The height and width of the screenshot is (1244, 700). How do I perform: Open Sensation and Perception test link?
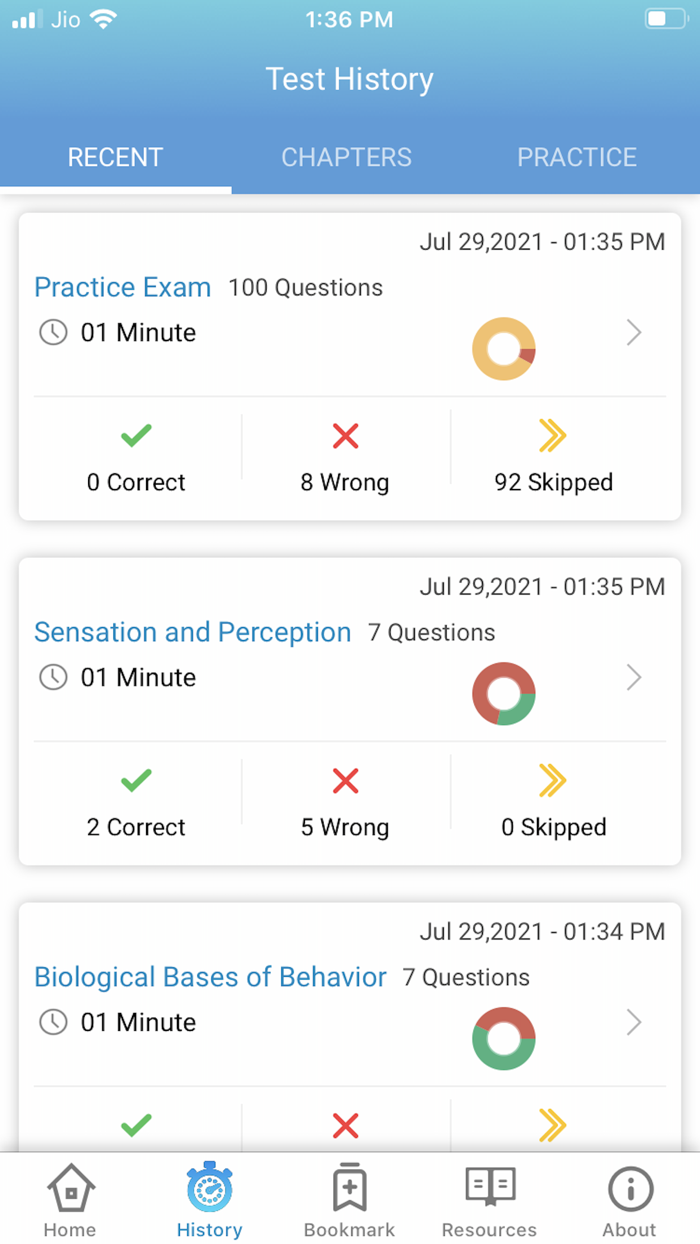193,632
